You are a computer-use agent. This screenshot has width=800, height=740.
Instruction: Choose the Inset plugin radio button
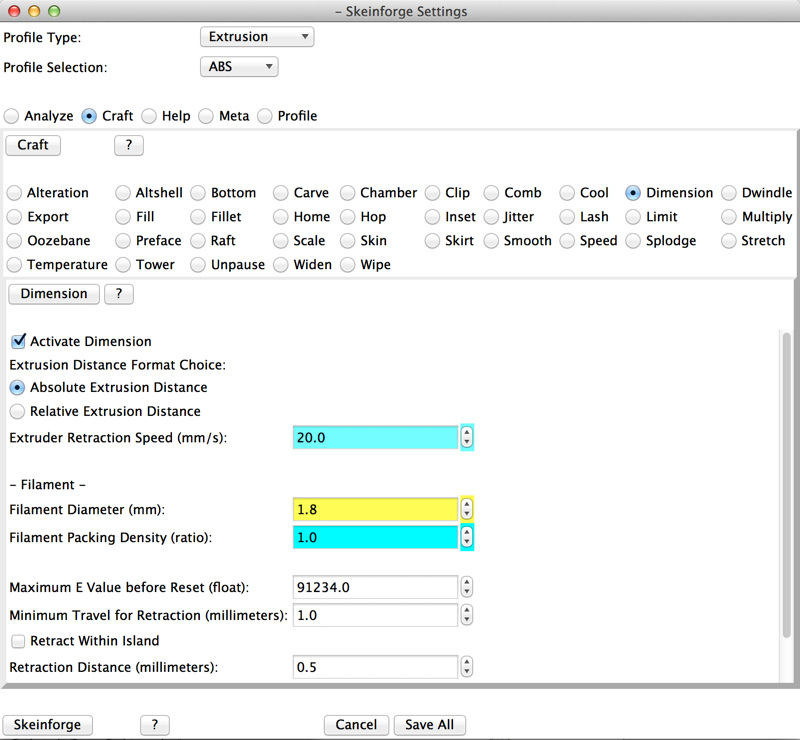click(x=432, y=217)
